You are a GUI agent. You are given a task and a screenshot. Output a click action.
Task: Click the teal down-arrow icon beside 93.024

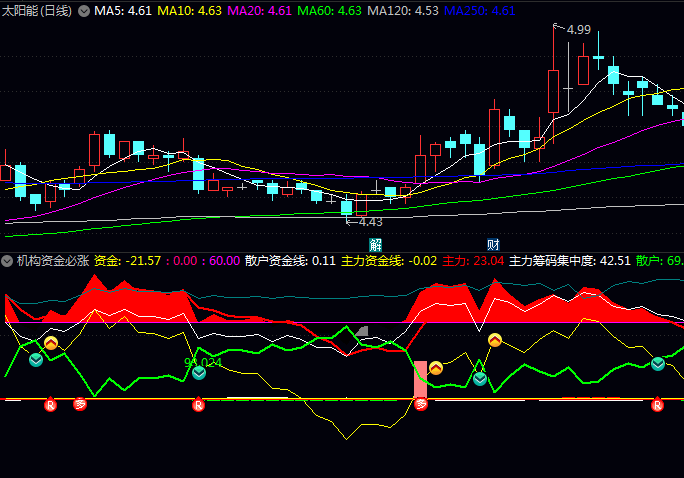tap(199, 373)
